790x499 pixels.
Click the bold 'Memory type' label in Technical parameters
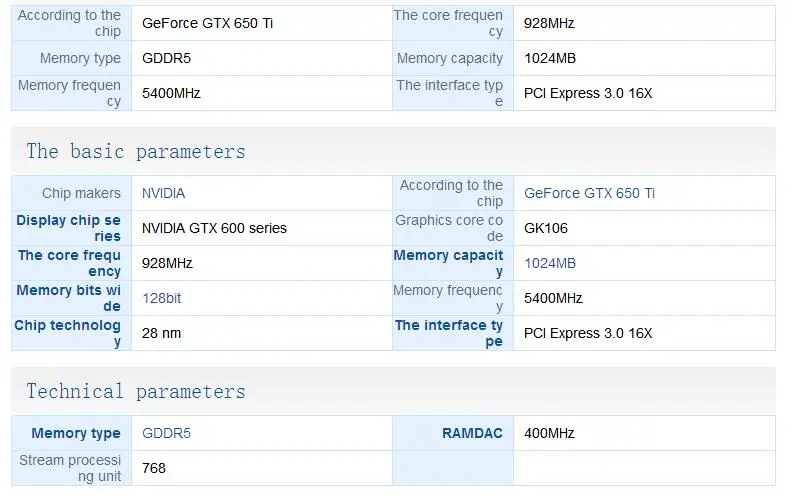[x=76, y=433]
